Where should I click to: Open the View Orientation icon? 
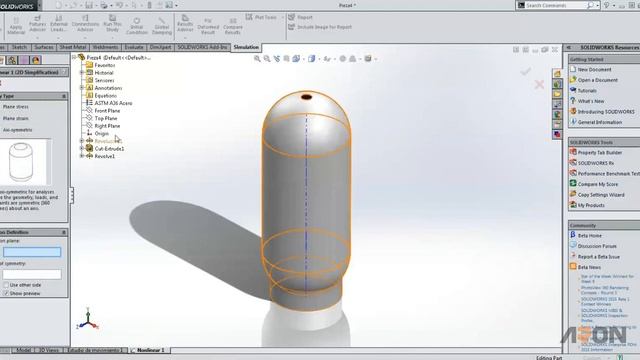(x=296, y=59)
